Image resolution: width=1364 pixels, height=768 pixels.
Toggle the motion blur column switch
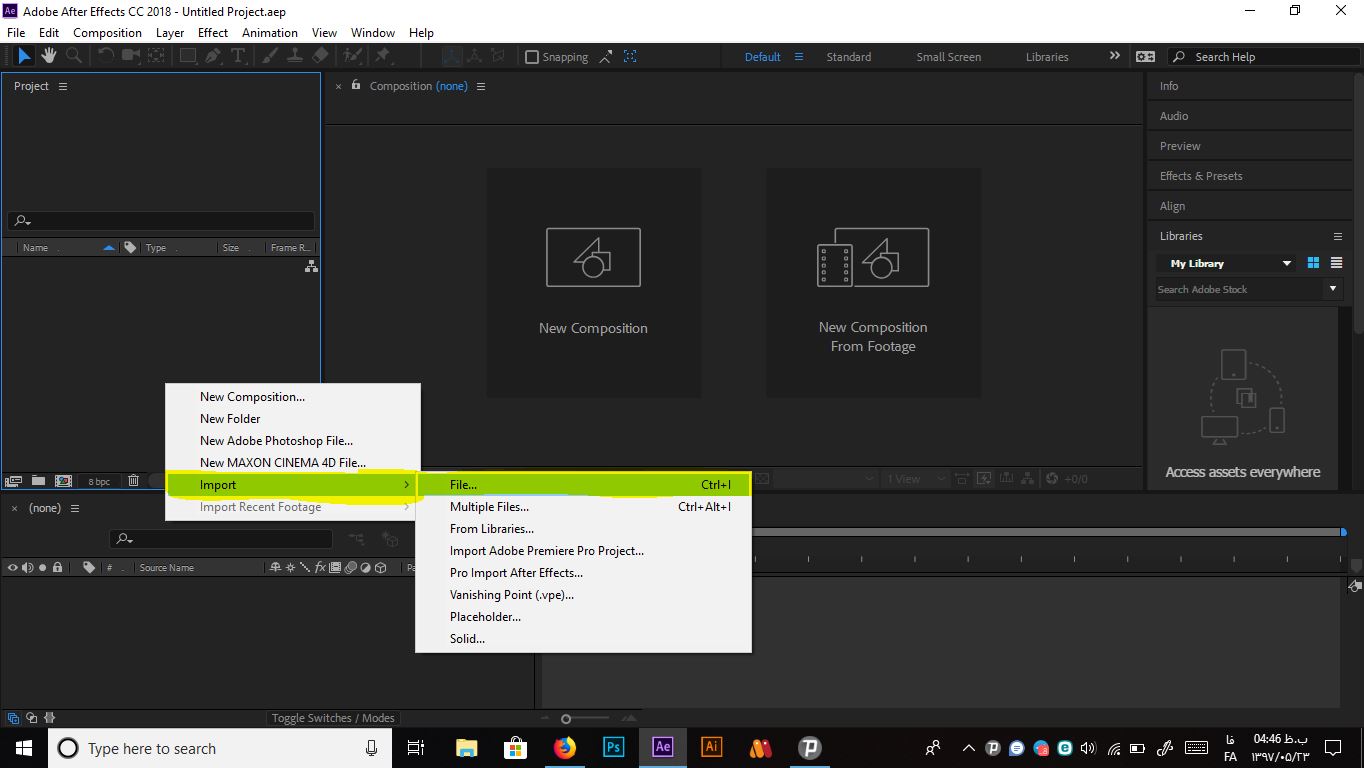click(x=351, y=568)
